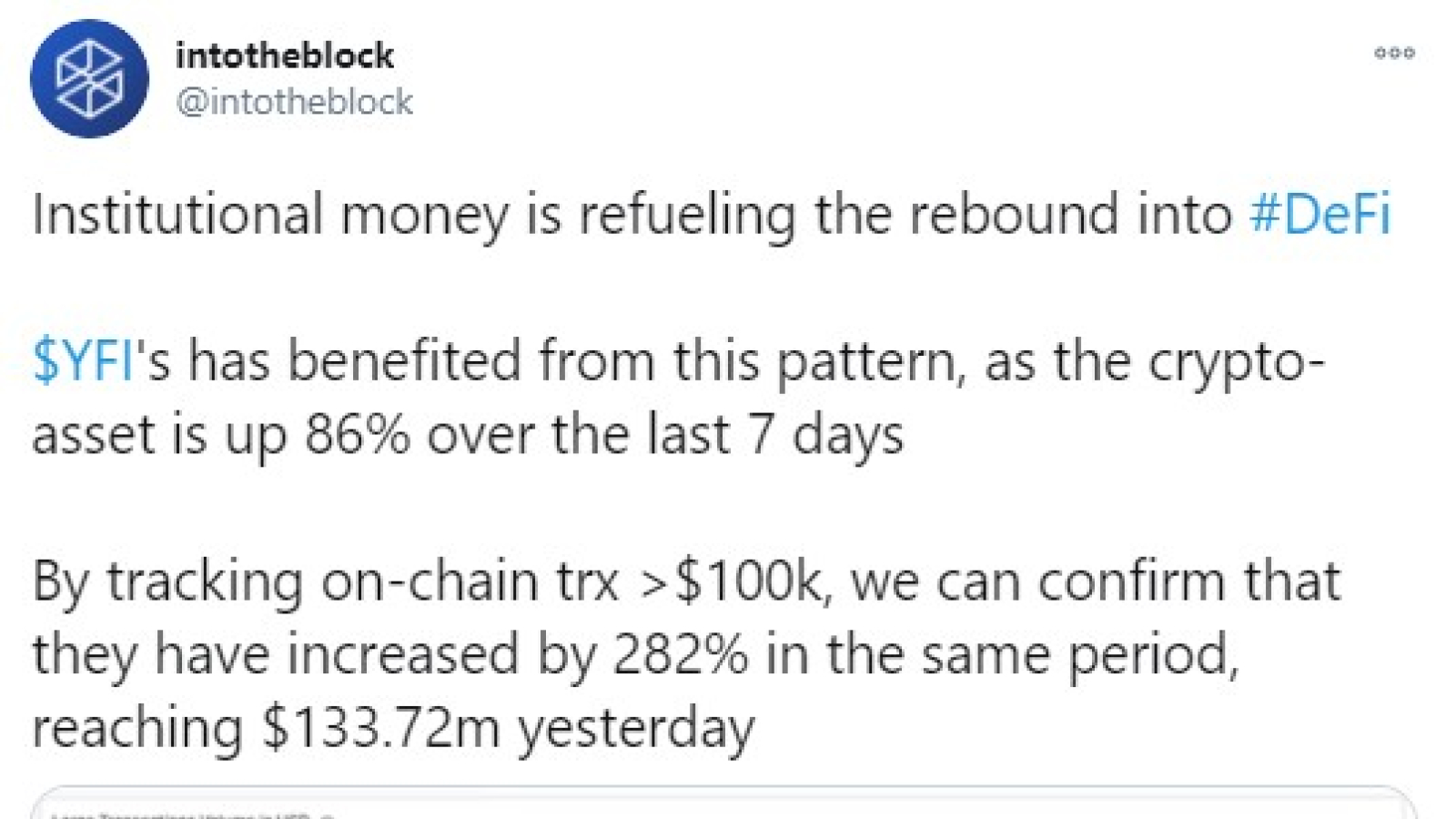Open the embedded chart card below tweet

point(723,803)
